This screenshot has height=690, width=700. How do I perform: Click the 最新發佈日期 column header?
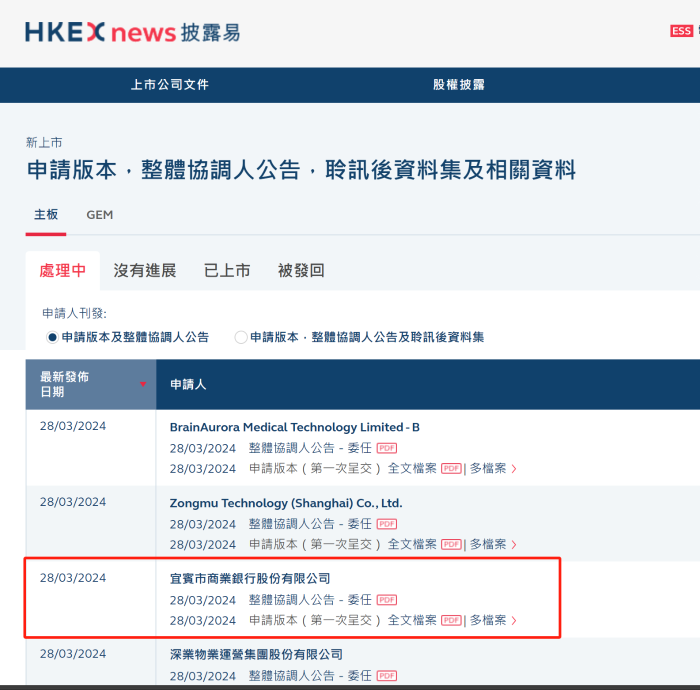click(91, 384)
